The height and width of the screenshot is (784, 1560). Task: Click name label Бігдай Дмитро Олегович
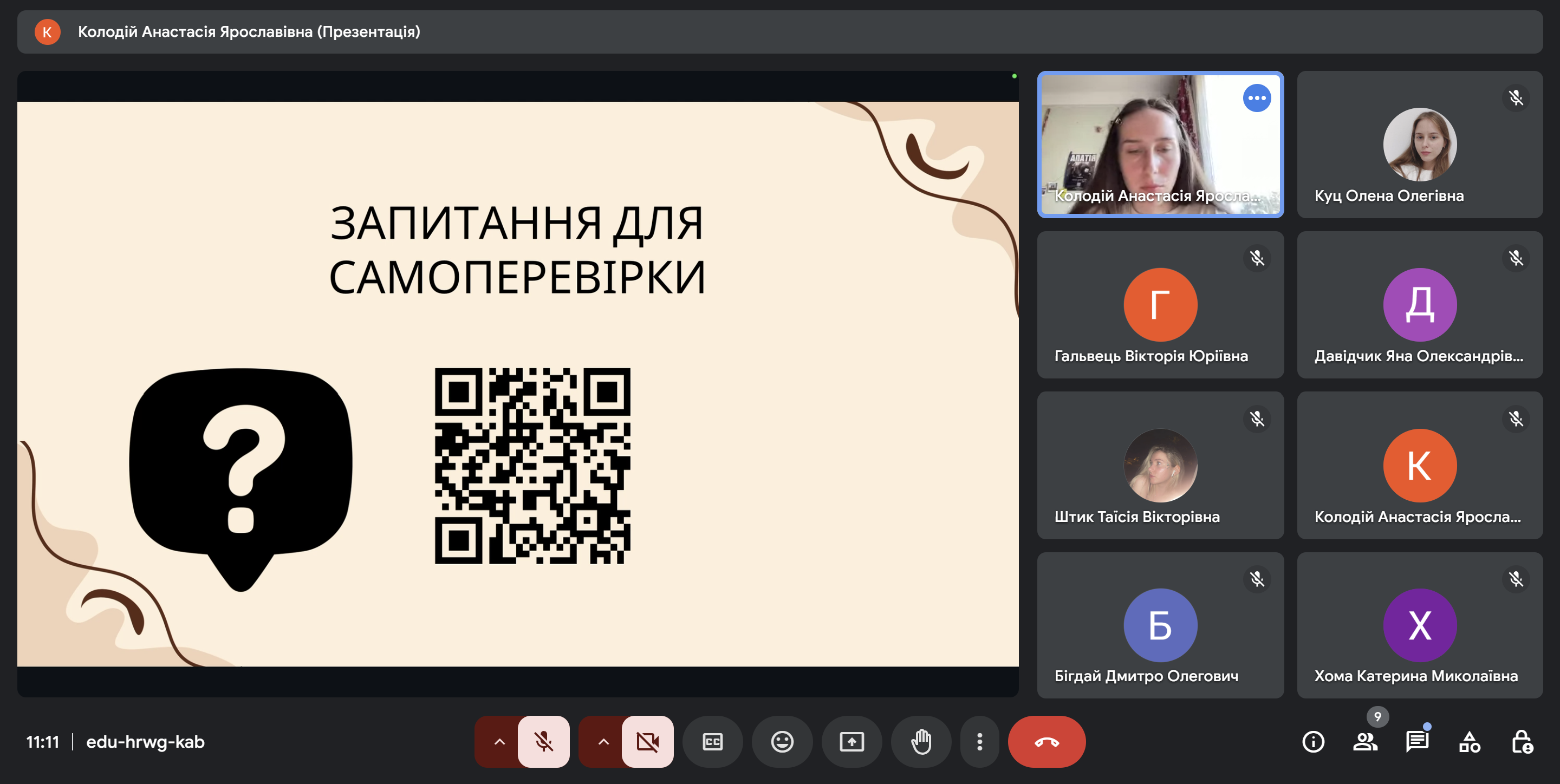(x=1146, y=676)
